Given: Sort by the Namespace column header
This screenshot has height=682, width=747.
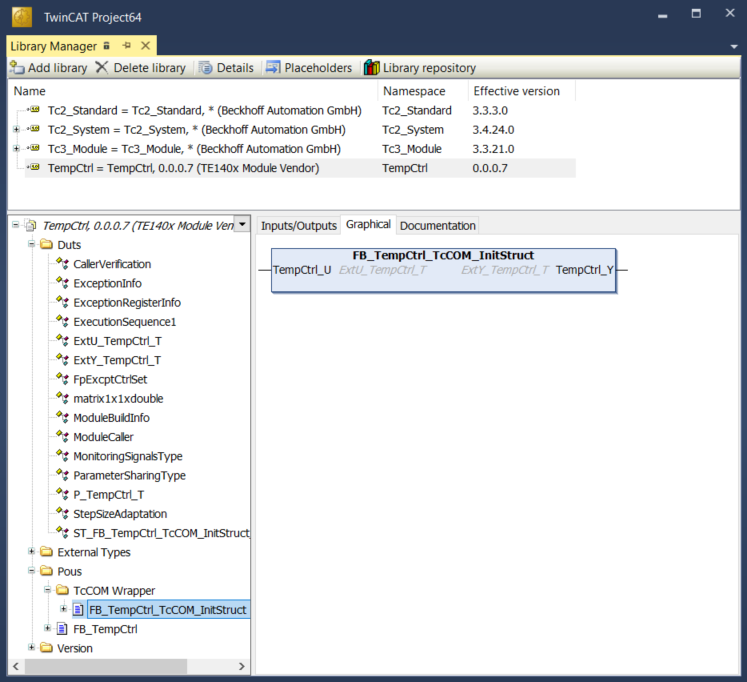Looking at the screenshot, I should click(x=423, y=91).
